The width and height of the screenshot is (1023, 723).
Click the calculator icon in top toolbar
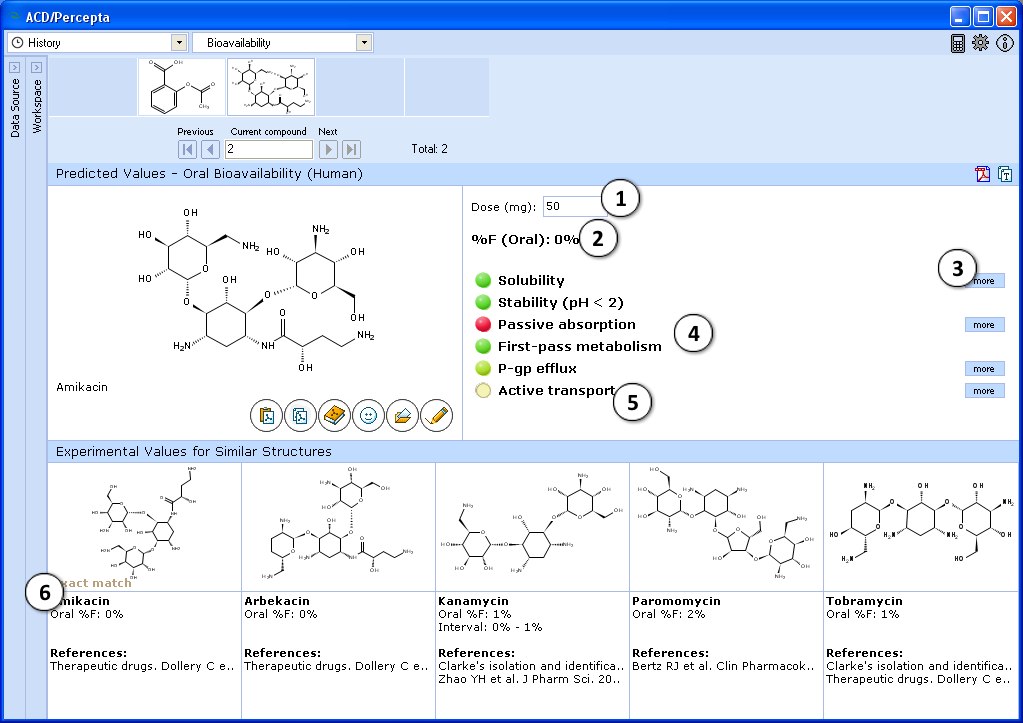tap(958, 43)
